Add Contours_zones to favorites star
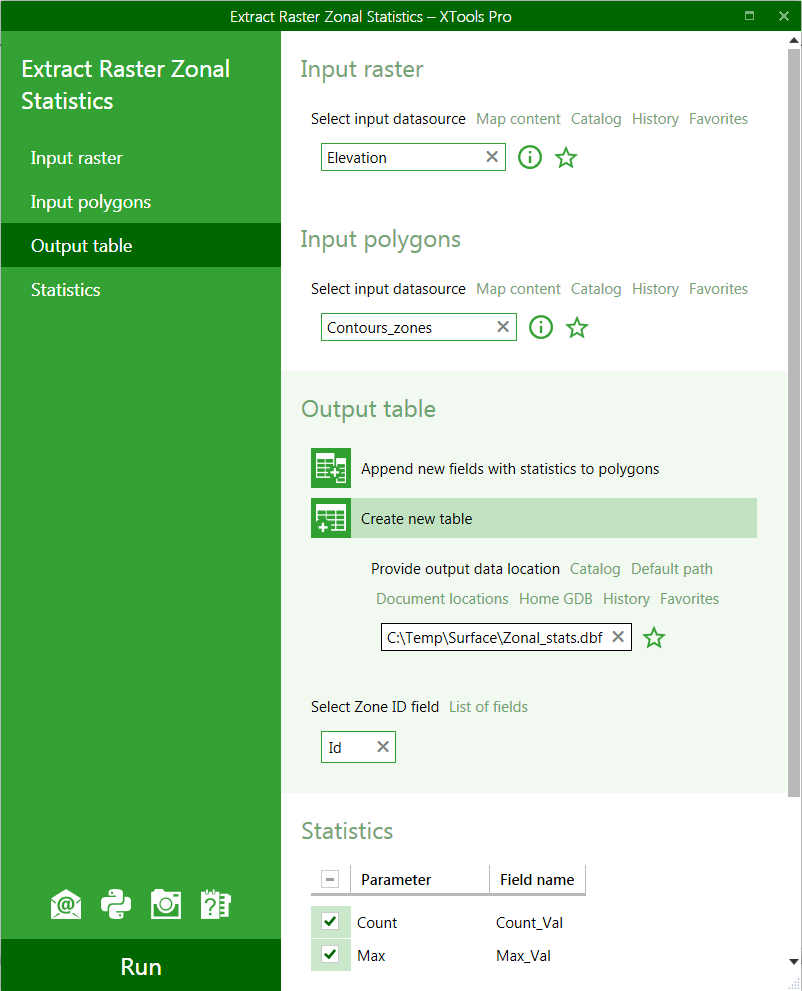 click(576, 327)
